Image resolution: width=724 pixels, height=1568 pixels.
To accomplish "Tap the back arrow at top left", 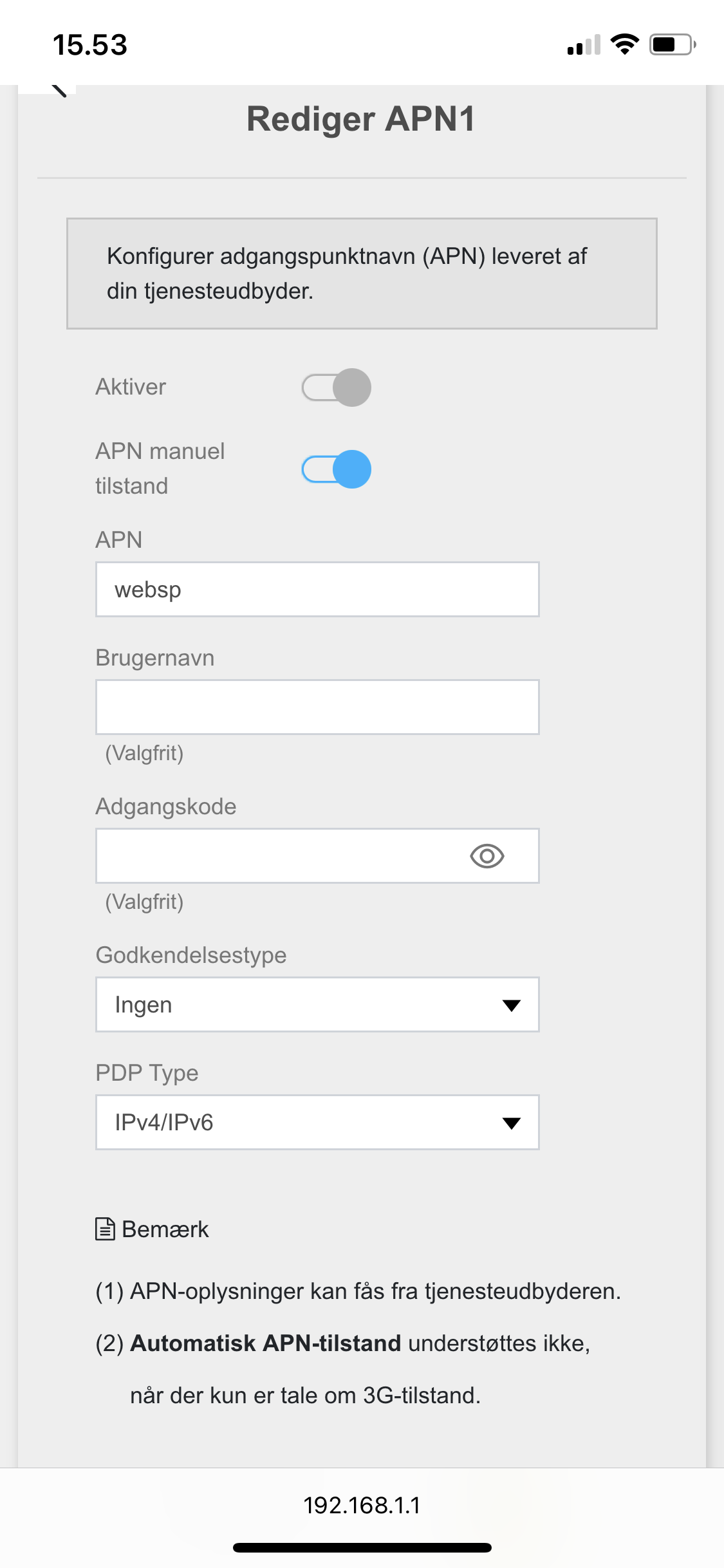I will point(58,89).
